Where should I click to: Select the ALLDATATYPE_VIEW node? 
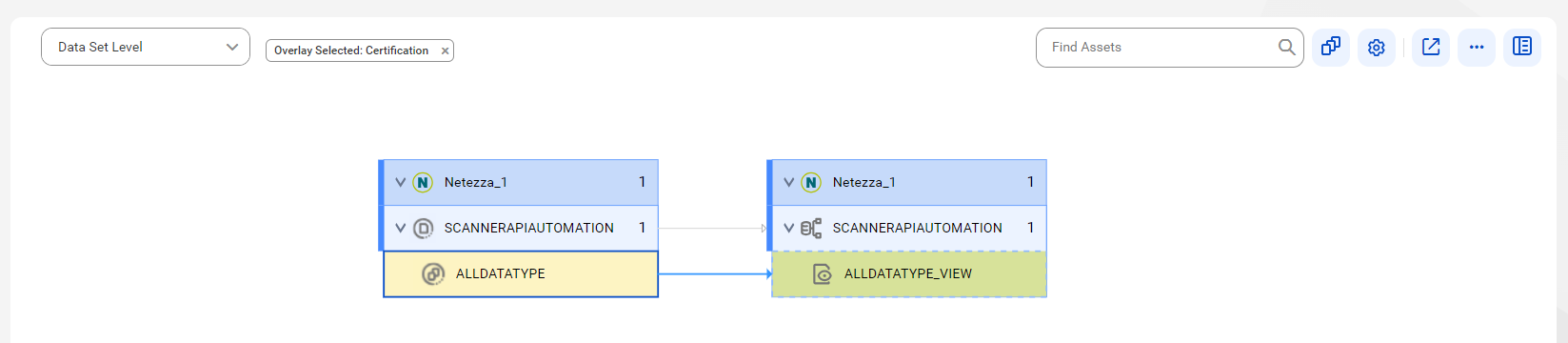(x=909, y=274)
